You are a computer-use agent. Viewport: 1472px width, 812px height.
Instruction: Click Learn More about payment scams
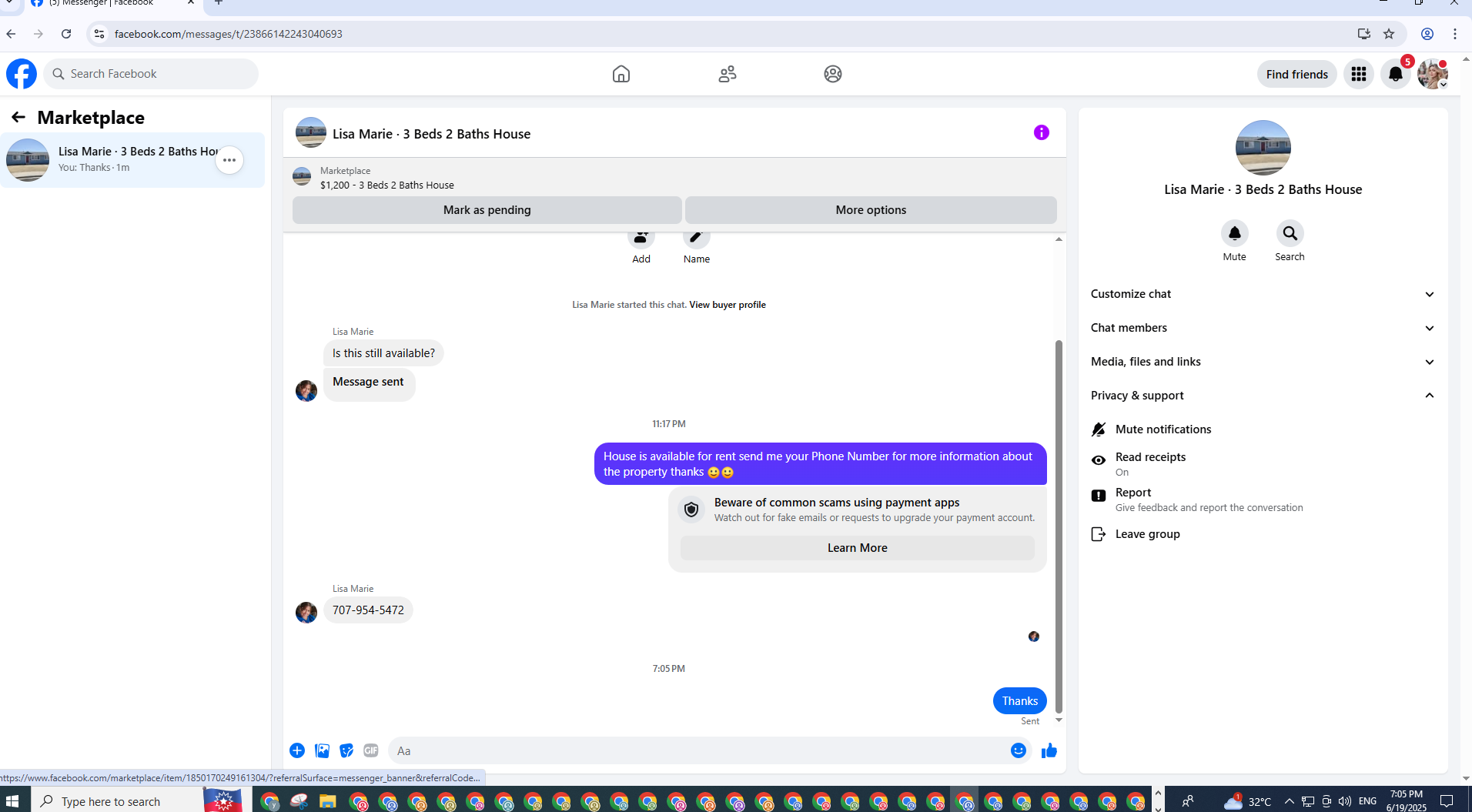(858, 548)
